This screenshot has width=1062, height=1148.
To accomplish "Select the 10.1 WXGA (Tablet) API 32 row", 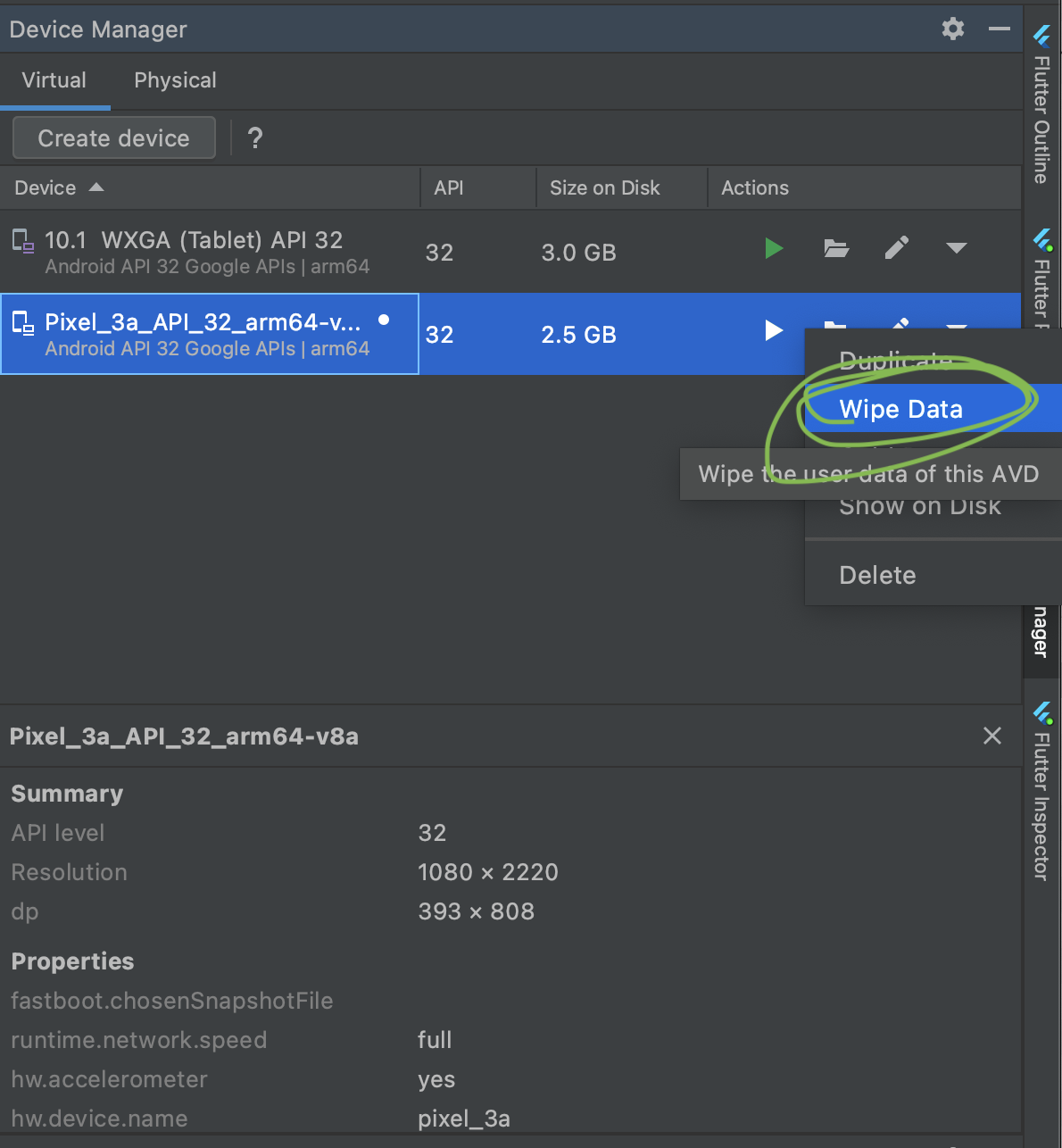I will 510,252.
